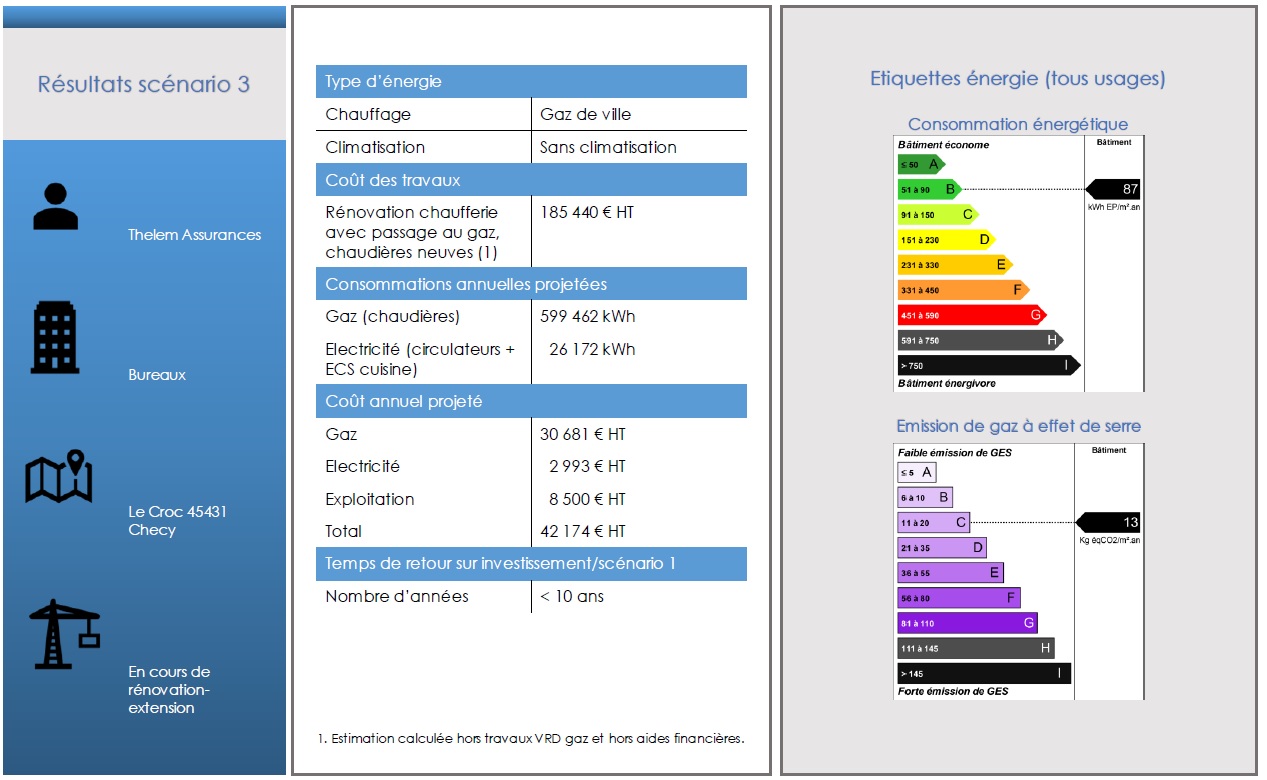Click the 'Type d'énergie' header row
This screenshot has height=780, width=1267.
tap(531, 82)
